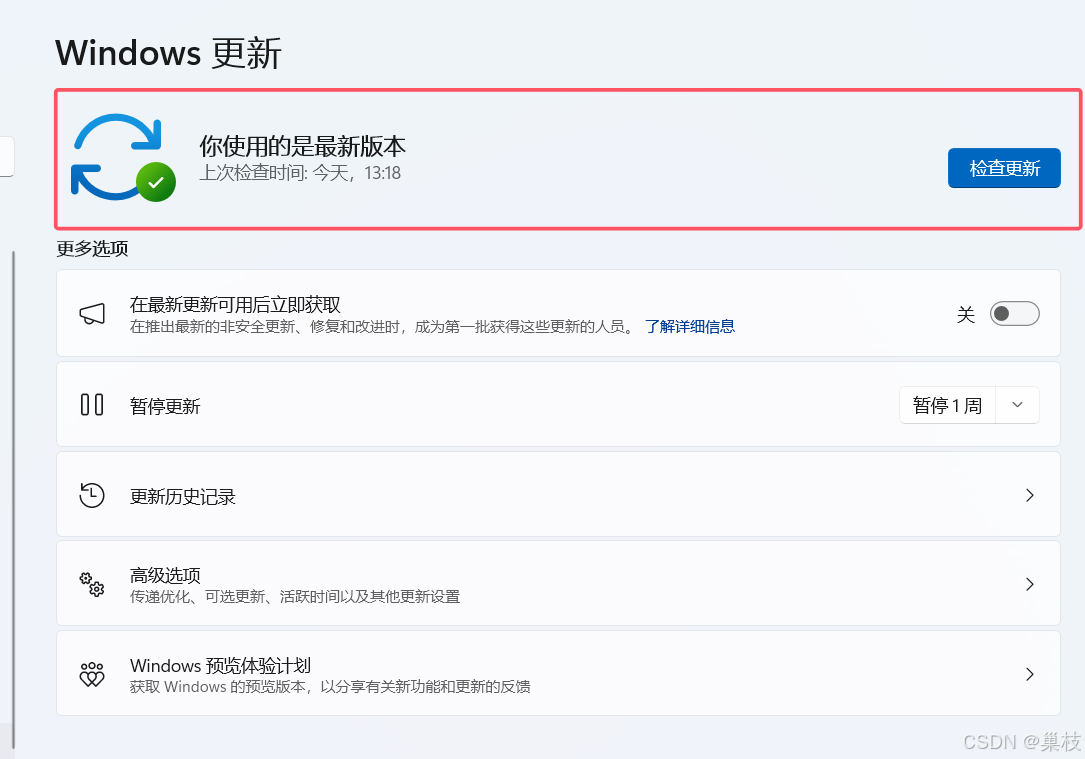Image resolution: width=1085 pixels, height=759 pixels.
Task: Click the 暂停更新 label
Action: pyautogui.click(x=165, y=406)
